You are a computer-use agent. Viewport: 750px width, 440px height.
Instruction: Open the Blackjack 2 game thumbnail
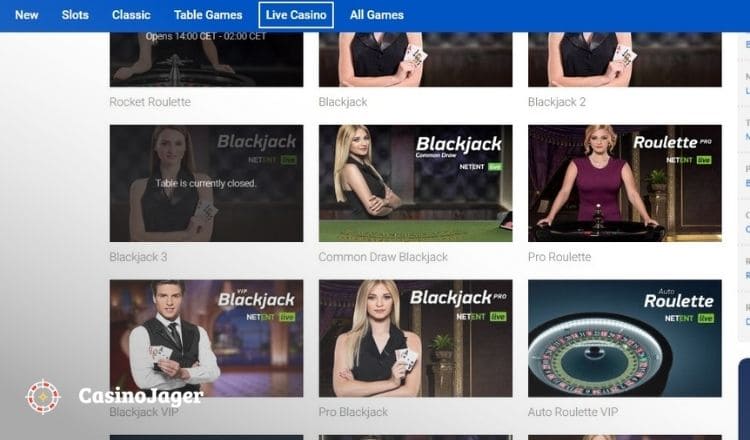625,59
